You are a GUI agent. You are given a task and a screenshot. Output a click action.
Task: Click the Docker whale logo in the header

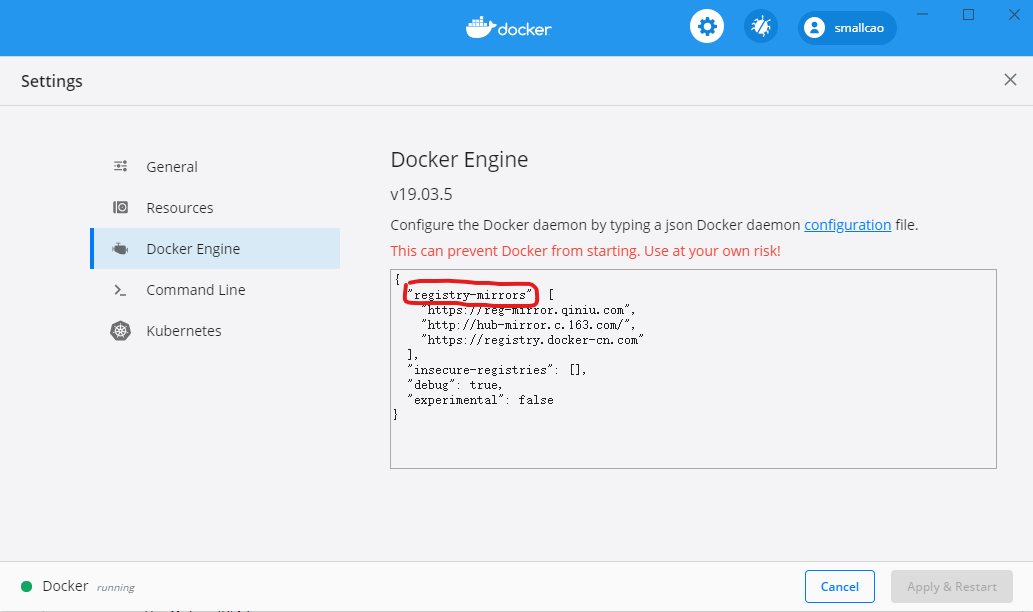pos(508,27)
